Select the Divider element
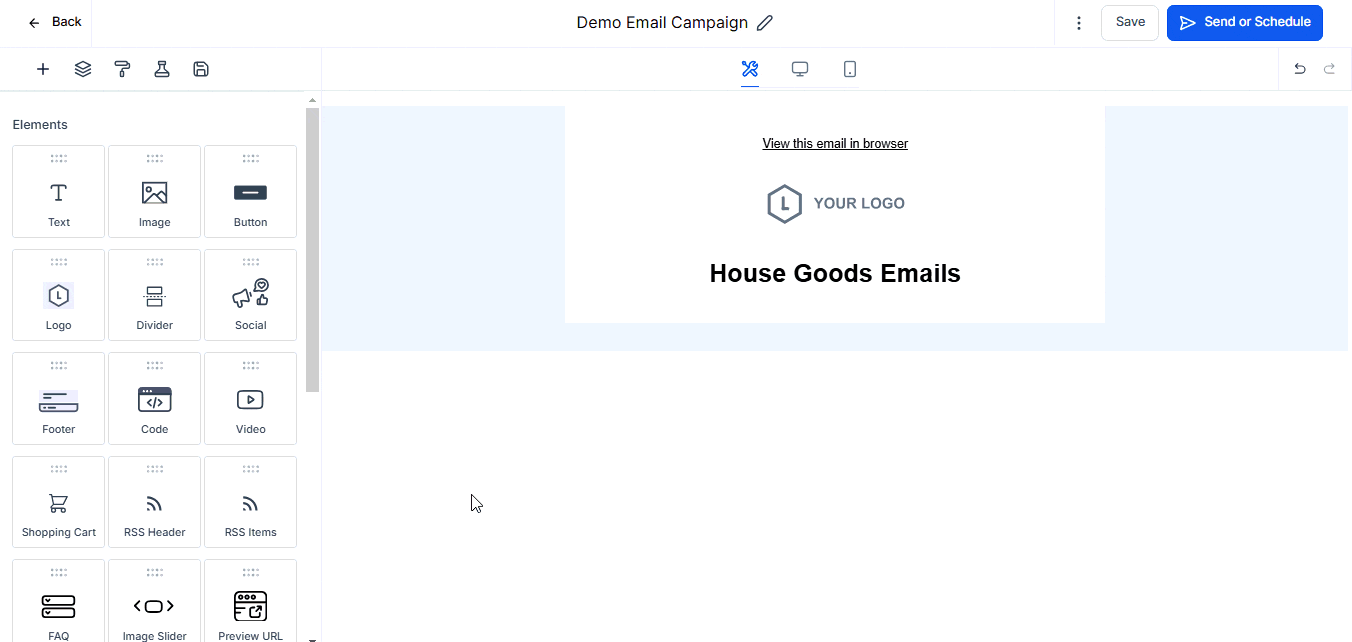Screen dimensions: 1352x642 click(155, 295)
